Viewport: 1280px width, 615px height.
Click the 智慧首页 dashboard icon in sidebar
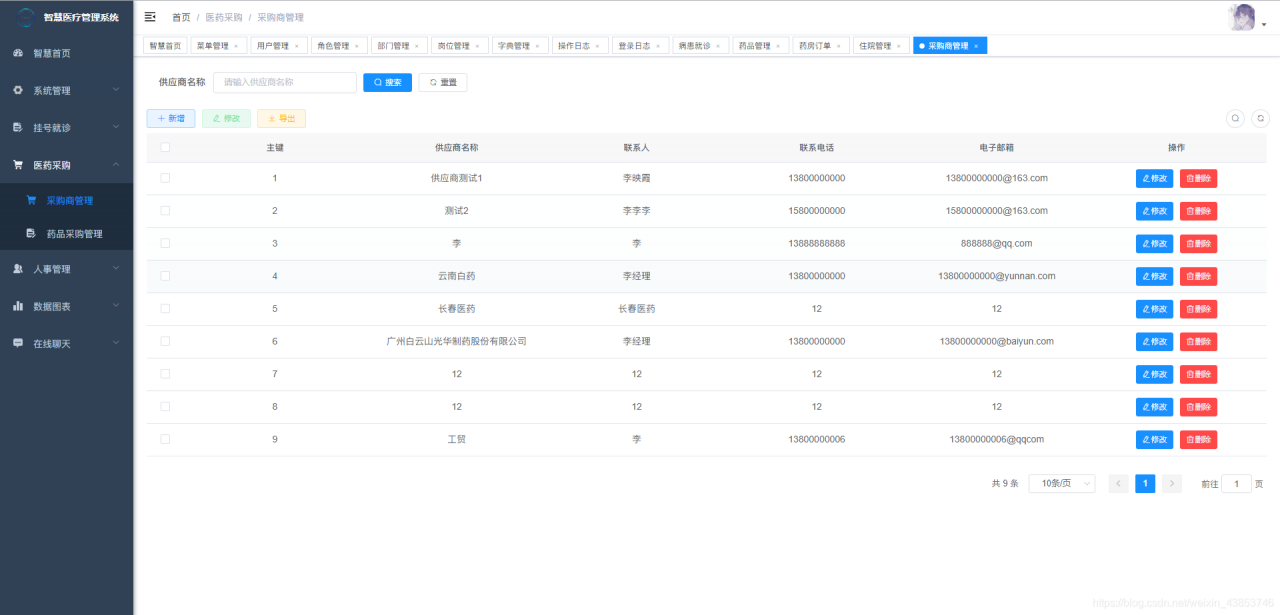(18, 53)
